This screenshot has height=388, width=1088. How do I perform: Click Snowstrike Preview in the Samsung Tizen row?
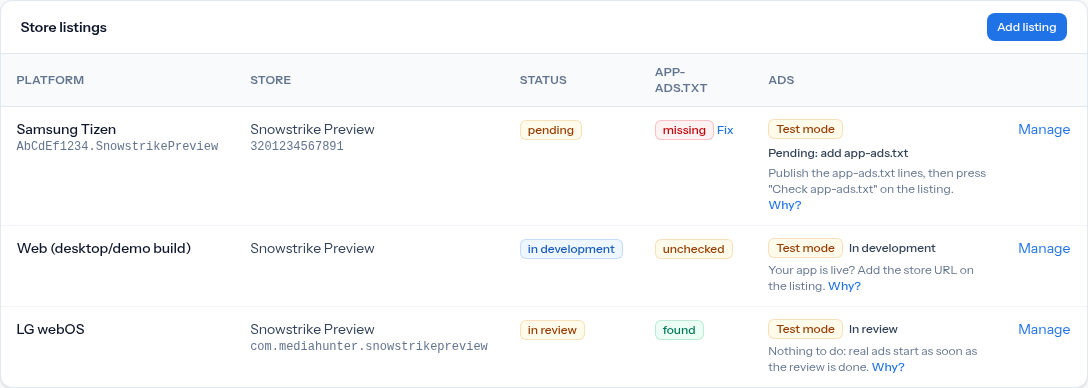pos(312,129)
